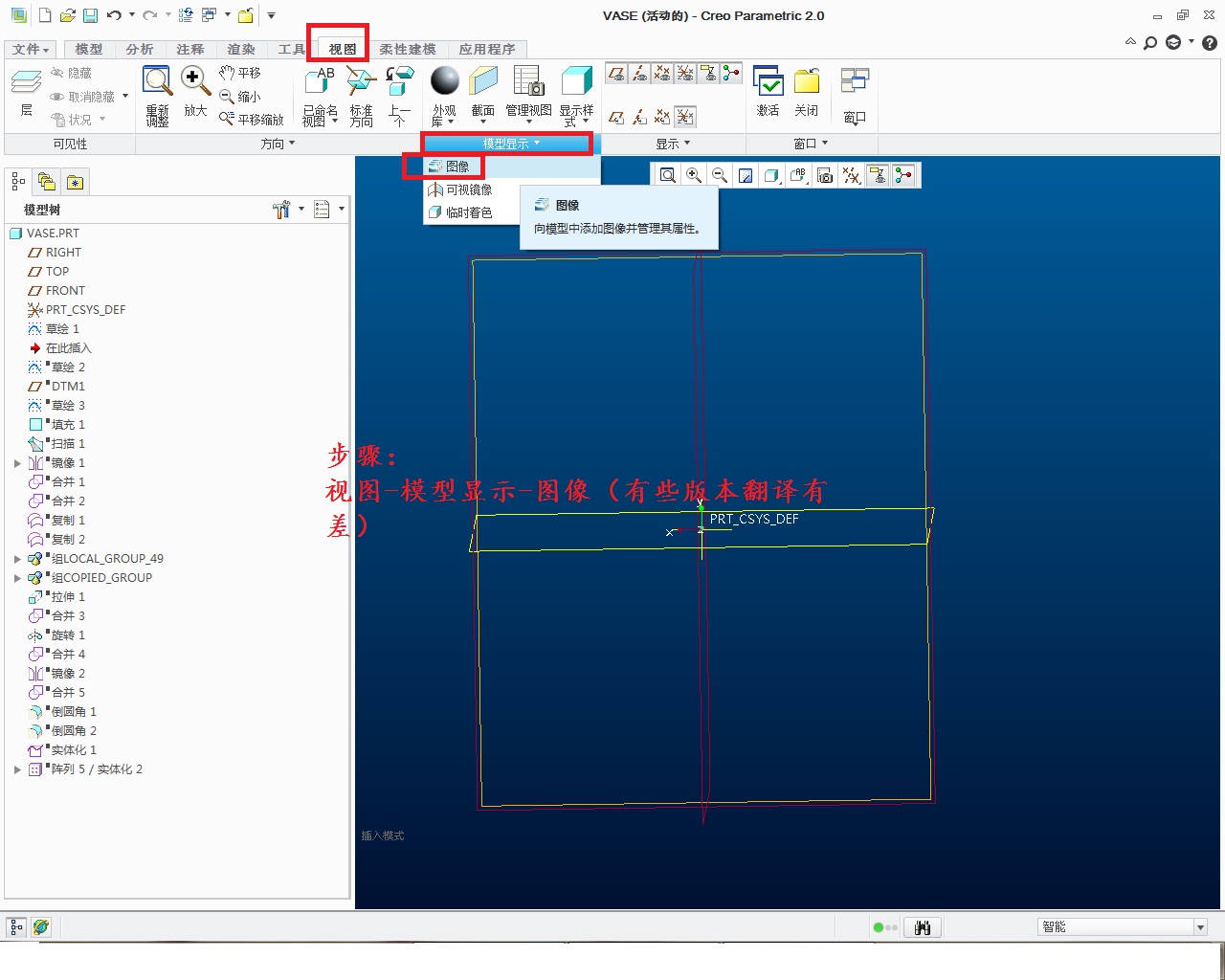Expand the 组LOCAL_GROUP_49 tree node
Image resolution: width=1225 pixels, height=980 pixels.
click(x=17, y=559)
